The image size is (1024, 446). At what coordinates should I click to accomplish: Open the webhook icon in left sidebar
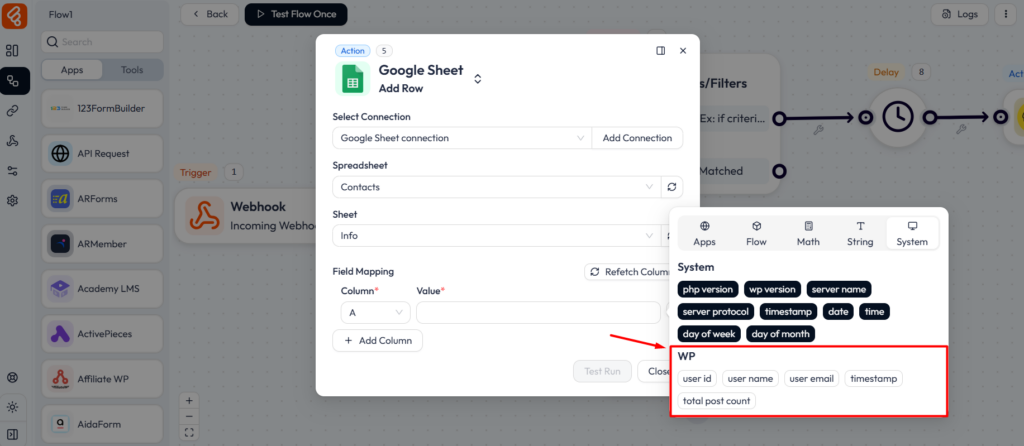pos(12,141)
